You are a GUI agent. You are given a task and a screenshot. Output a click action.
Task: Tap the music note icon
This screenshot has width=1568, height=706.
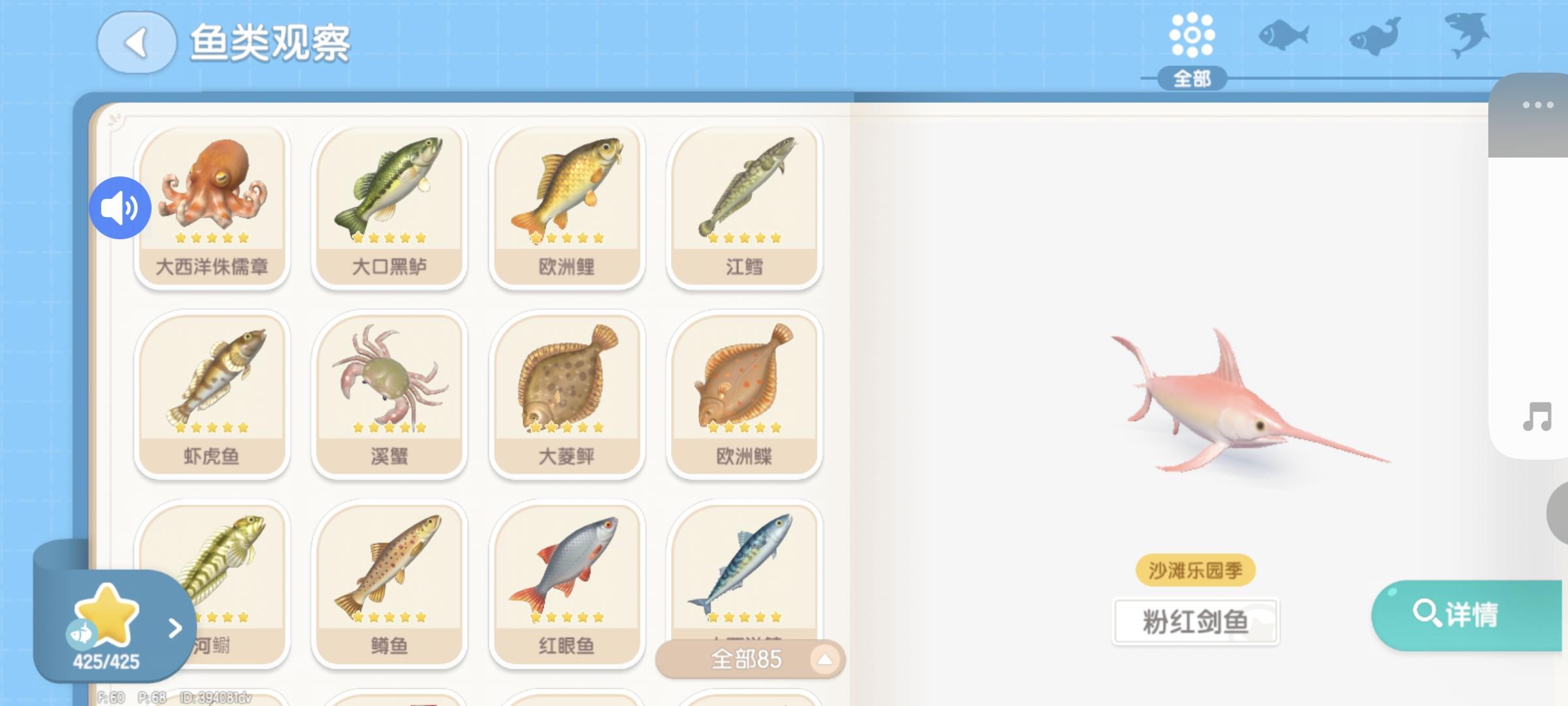tap(1537, 416)
